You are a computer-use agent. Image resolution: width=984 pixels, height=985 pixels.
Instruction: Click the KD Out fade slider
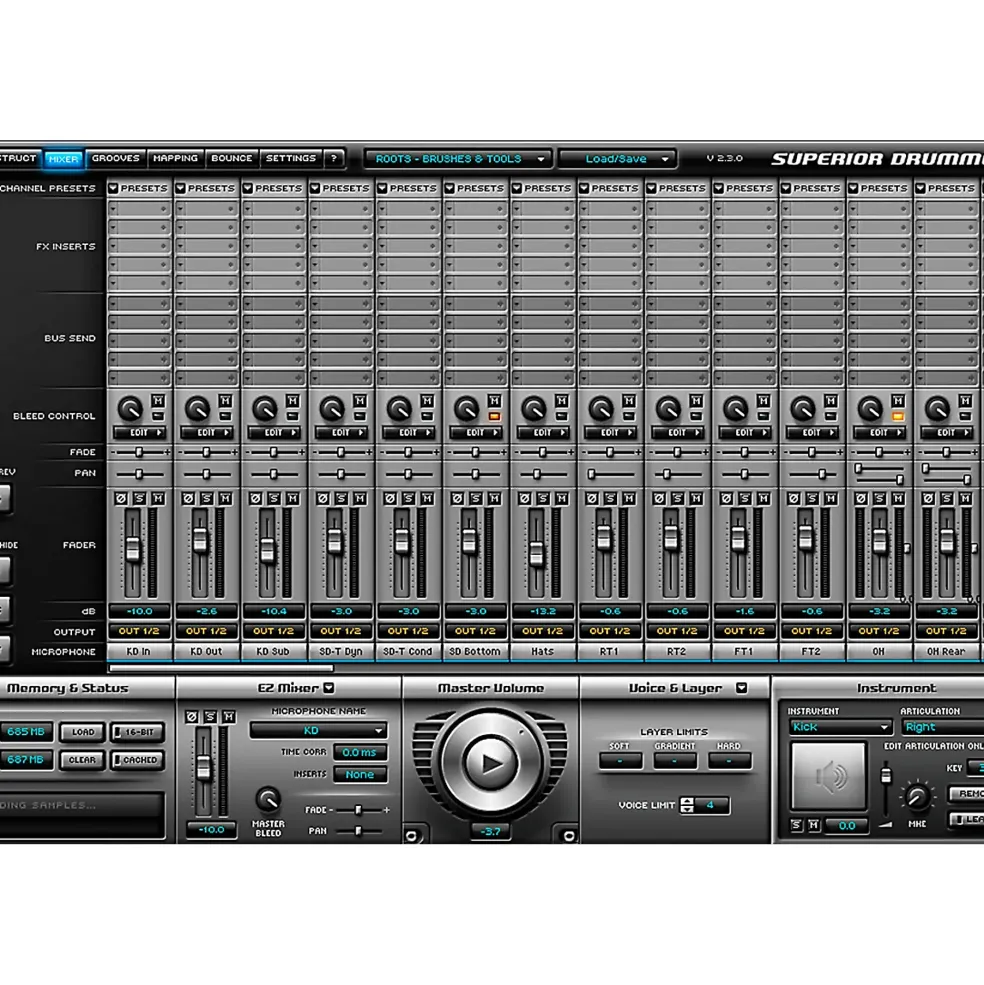pos(206,452)
